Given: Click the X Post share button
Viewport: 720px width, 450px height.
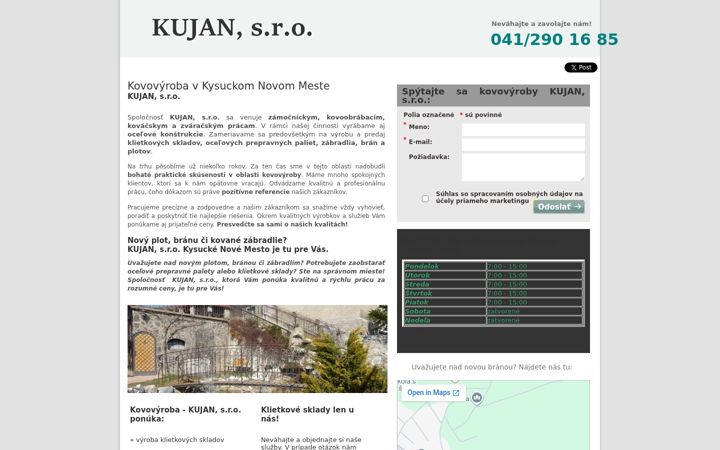Looking at the screenshot, I should pos(581,68).
